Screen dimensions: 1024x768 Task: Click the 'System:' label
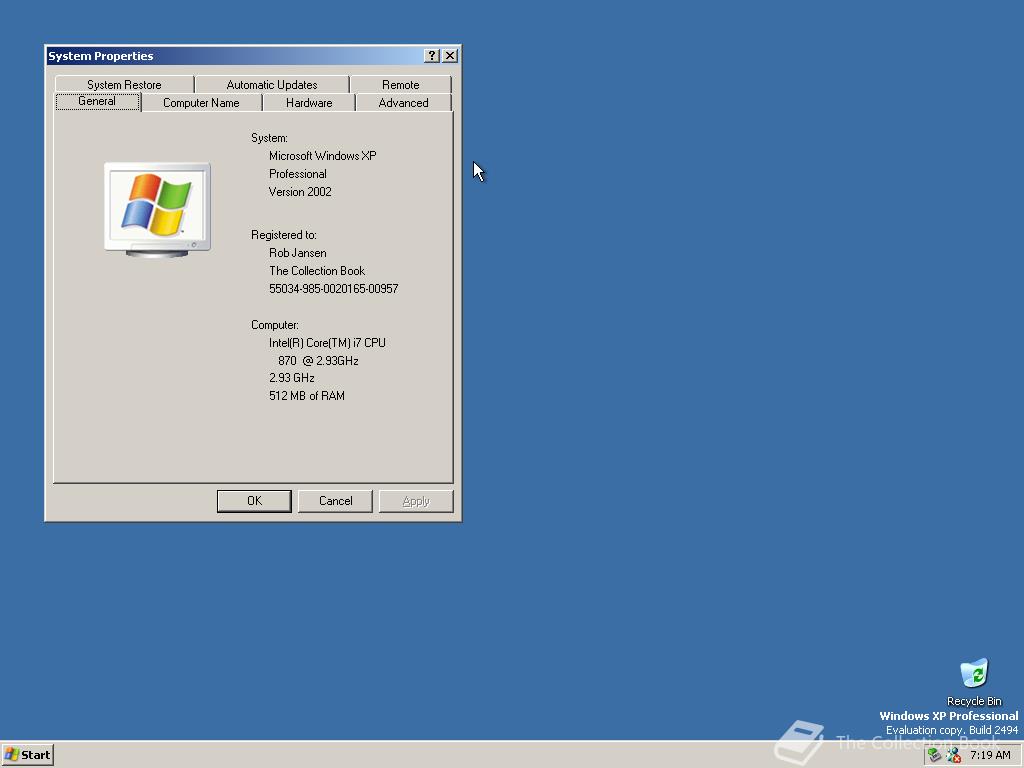click(x=269, y=138)
